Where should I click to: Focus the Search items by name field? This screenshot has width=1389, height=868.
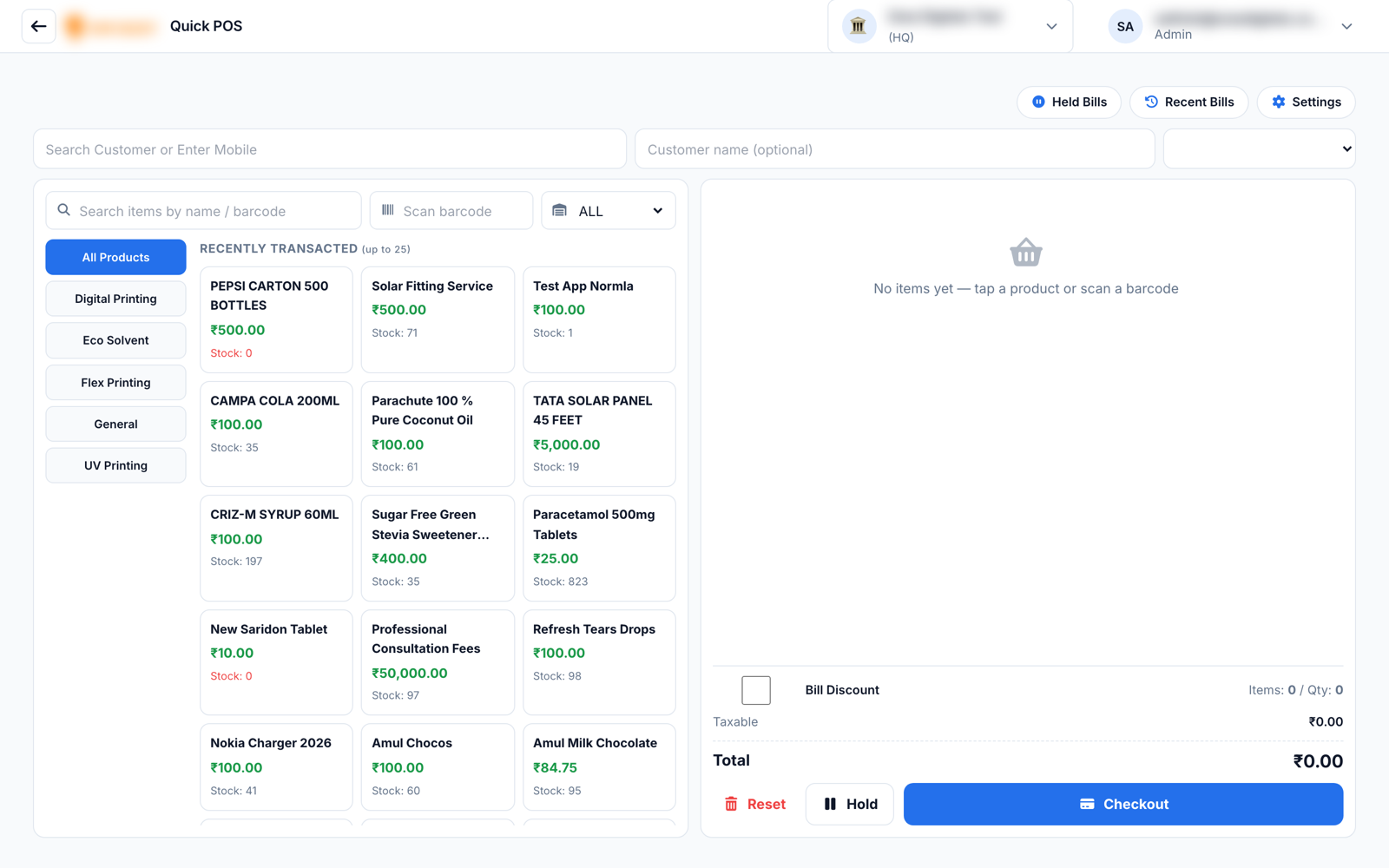pos(203,211)
